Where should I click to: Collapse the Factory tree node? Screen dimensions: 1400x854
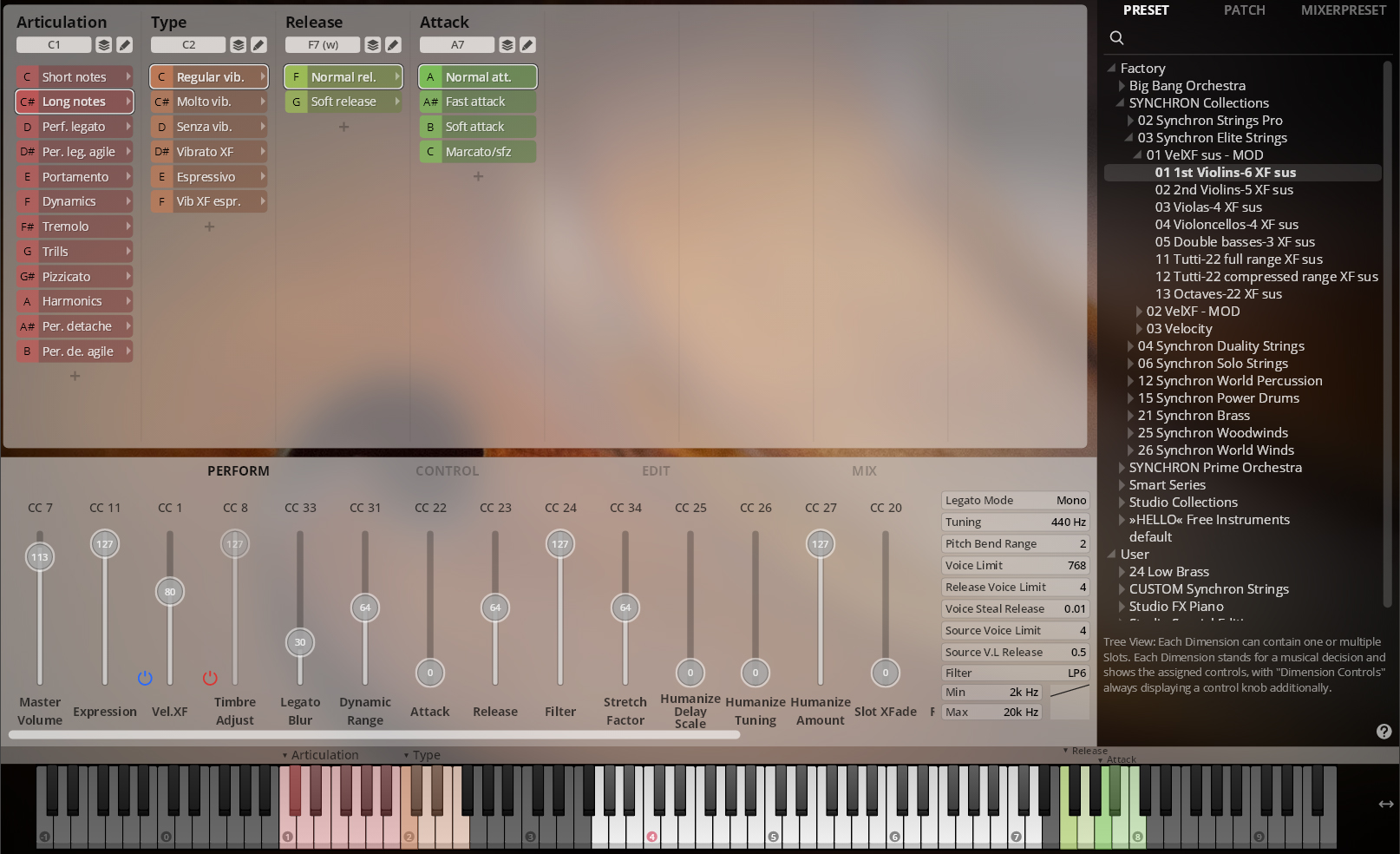click(x=1111, y=68)
